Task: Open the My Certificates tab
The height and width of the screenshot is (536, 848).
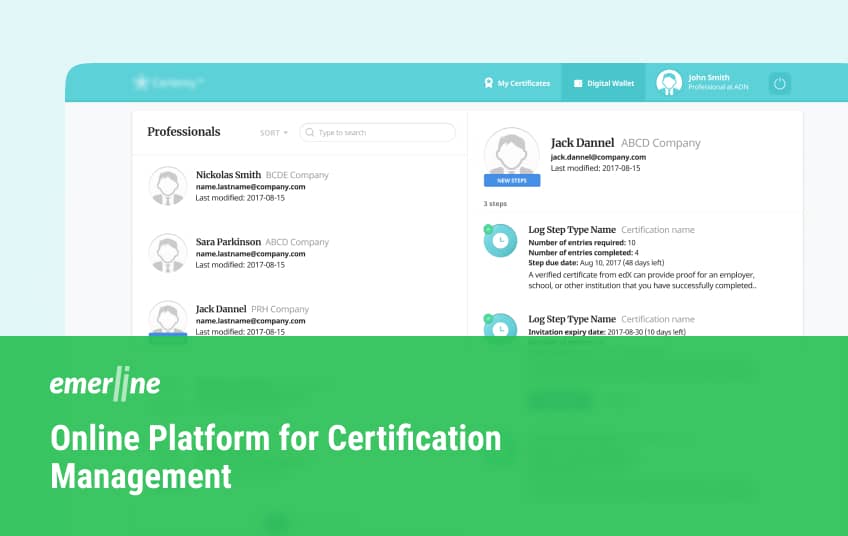Action: point(517,83)
